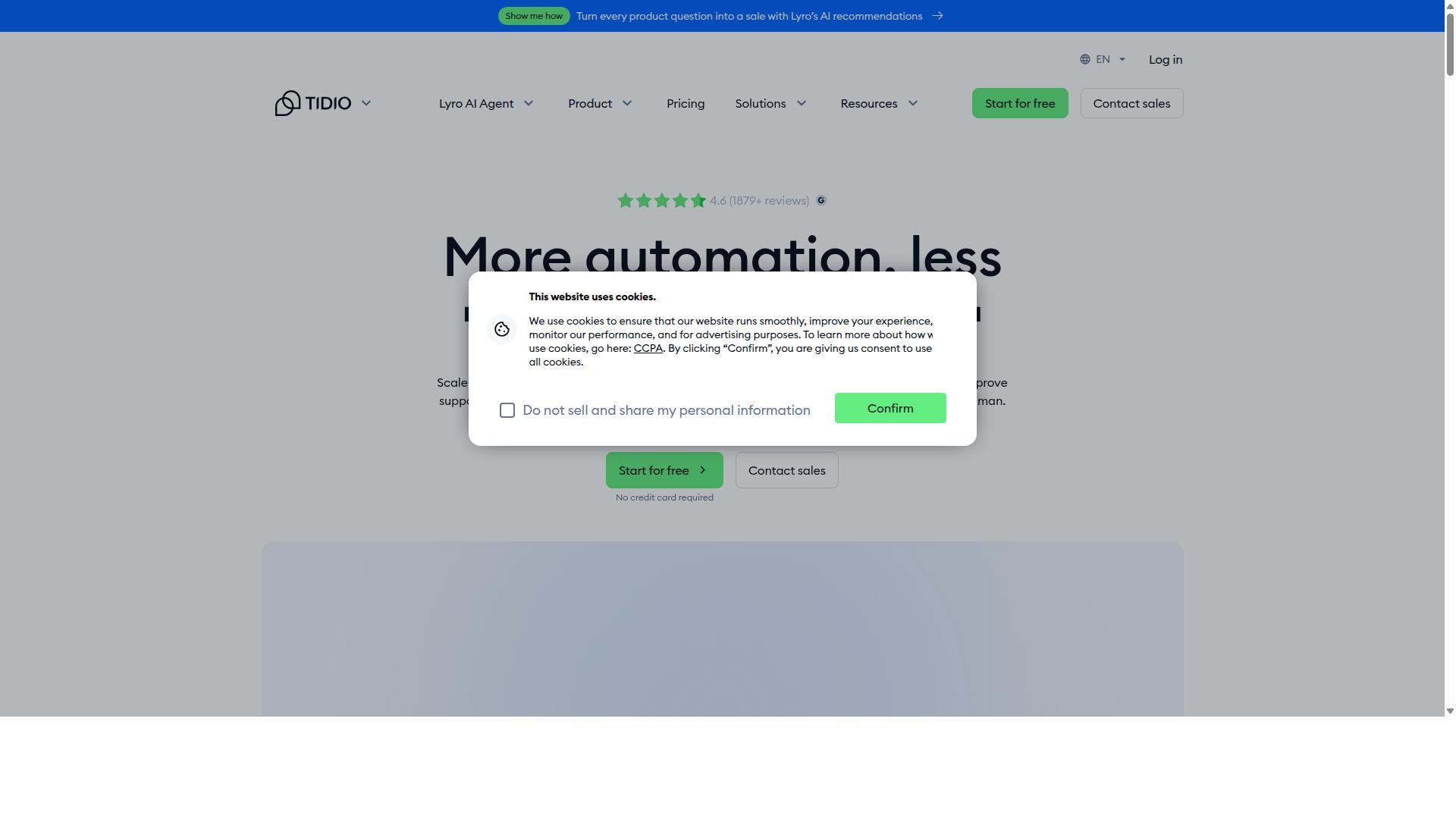Expand the Lyro AI Agent chevron

[x=529, y=103]
